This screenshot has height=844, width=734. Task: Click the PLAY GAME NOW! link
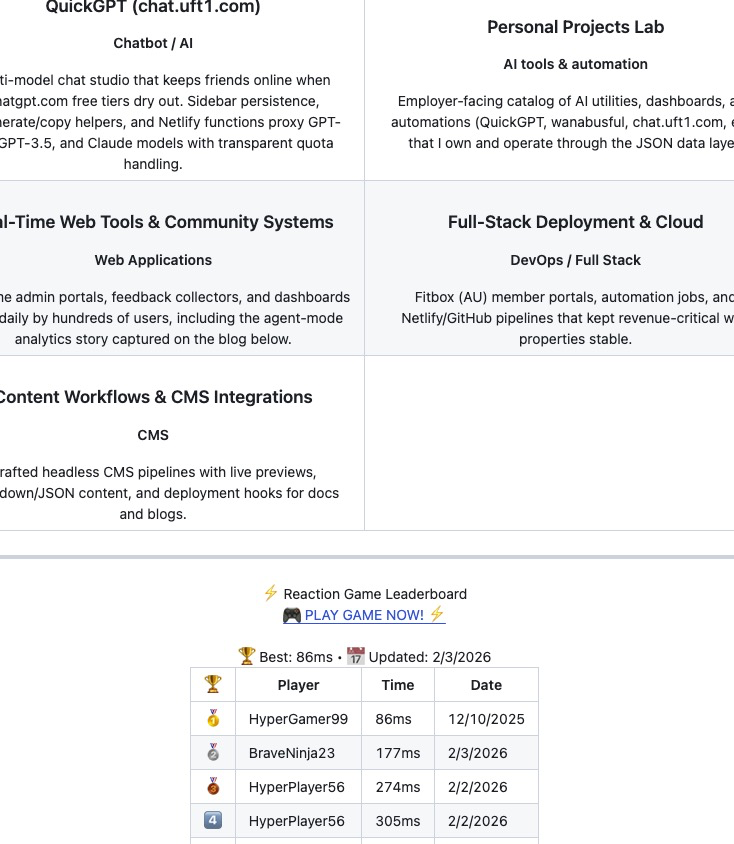point(364,615)
